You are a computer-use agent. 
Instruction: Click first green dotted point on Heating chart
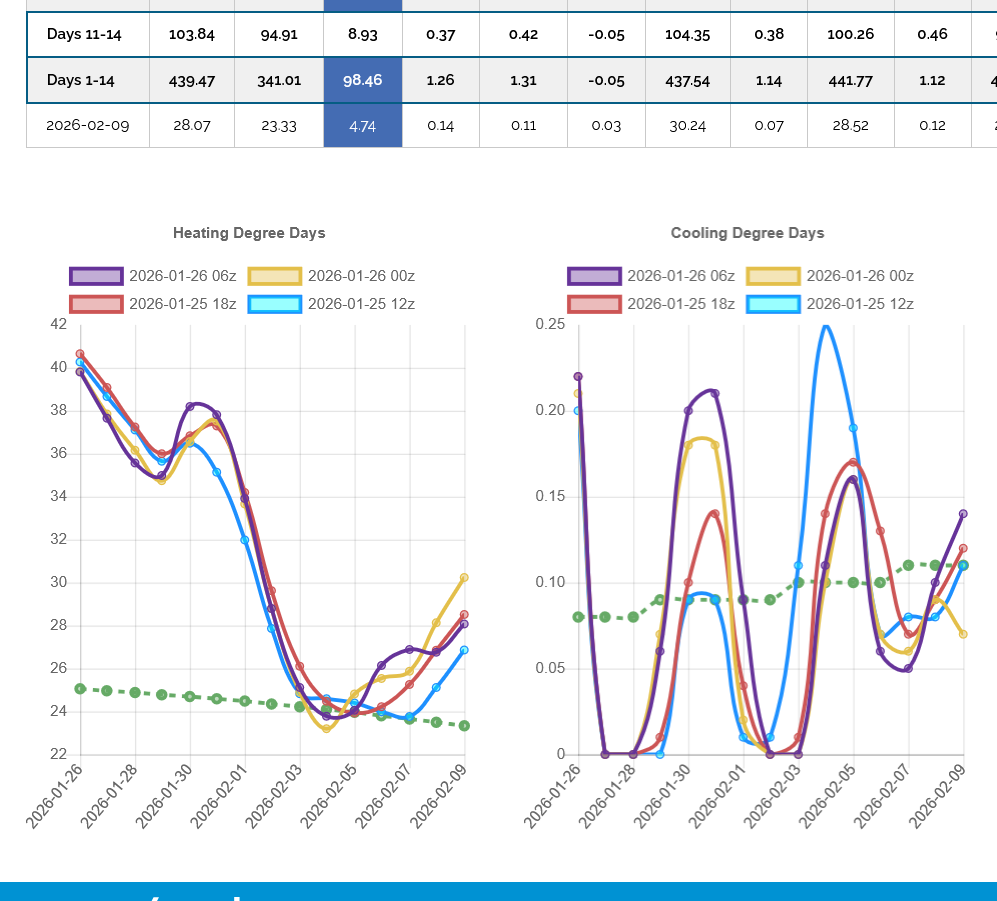pyautogui.click(x=80, y=688)
